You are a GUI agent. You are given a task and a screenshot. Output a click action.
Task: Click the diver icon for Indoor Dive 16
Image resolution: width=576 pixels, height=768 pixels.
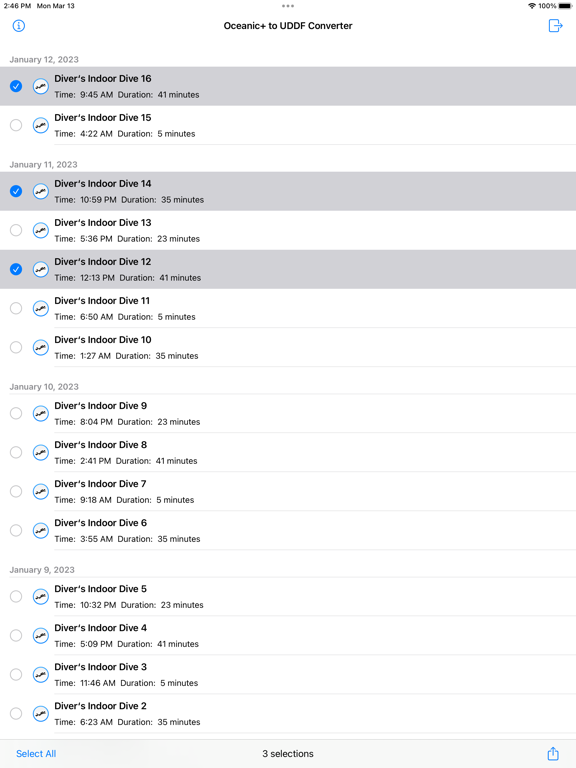tap(41, 86)
